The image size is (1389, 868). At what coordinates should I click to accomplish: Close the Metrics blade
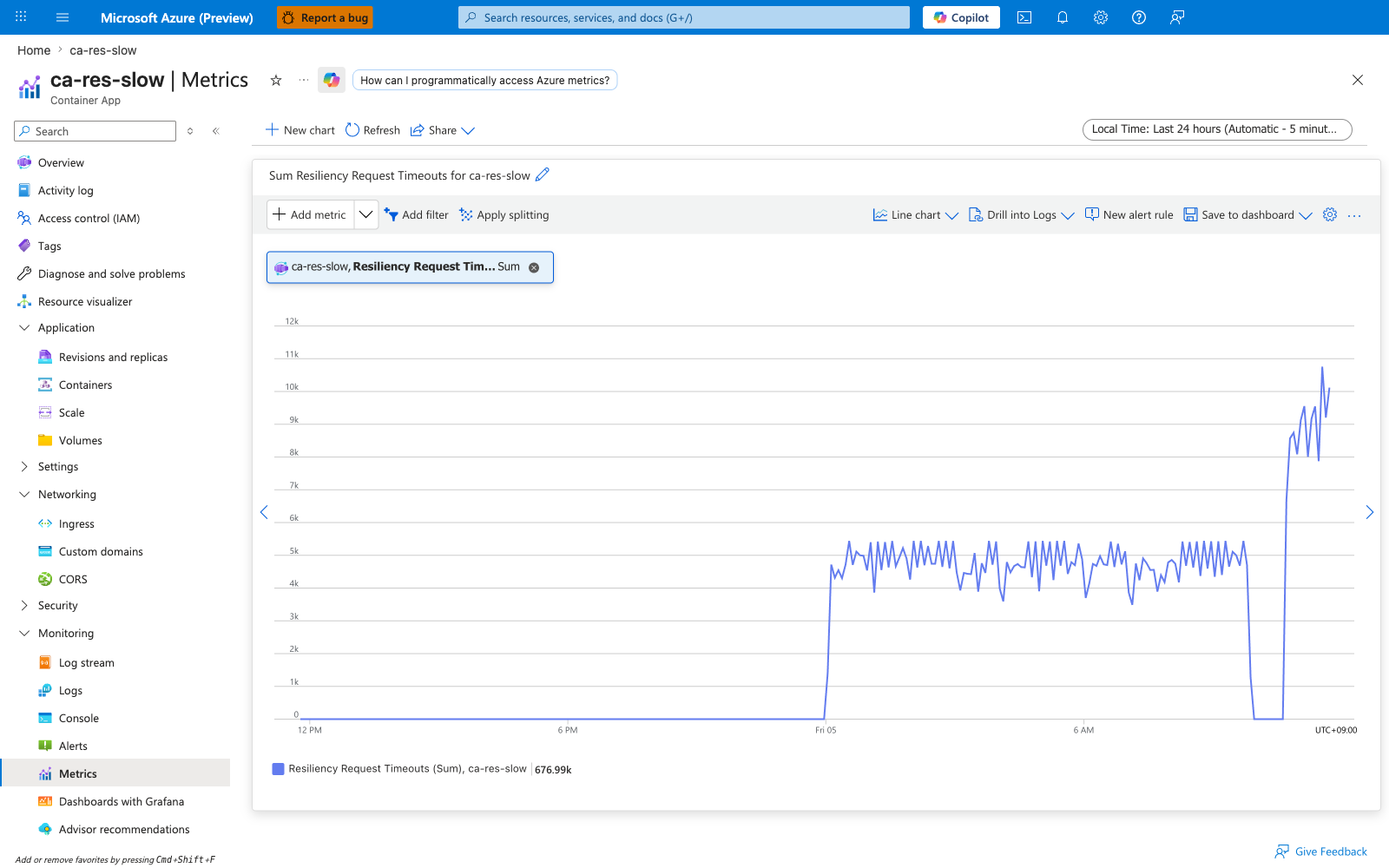point(1358,80)
